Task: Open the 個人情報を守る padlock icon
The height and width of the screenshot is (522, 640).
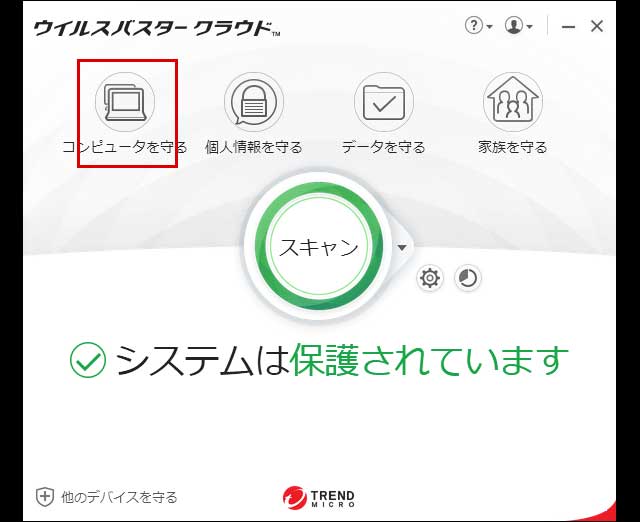Action: [x=254, y=102]
